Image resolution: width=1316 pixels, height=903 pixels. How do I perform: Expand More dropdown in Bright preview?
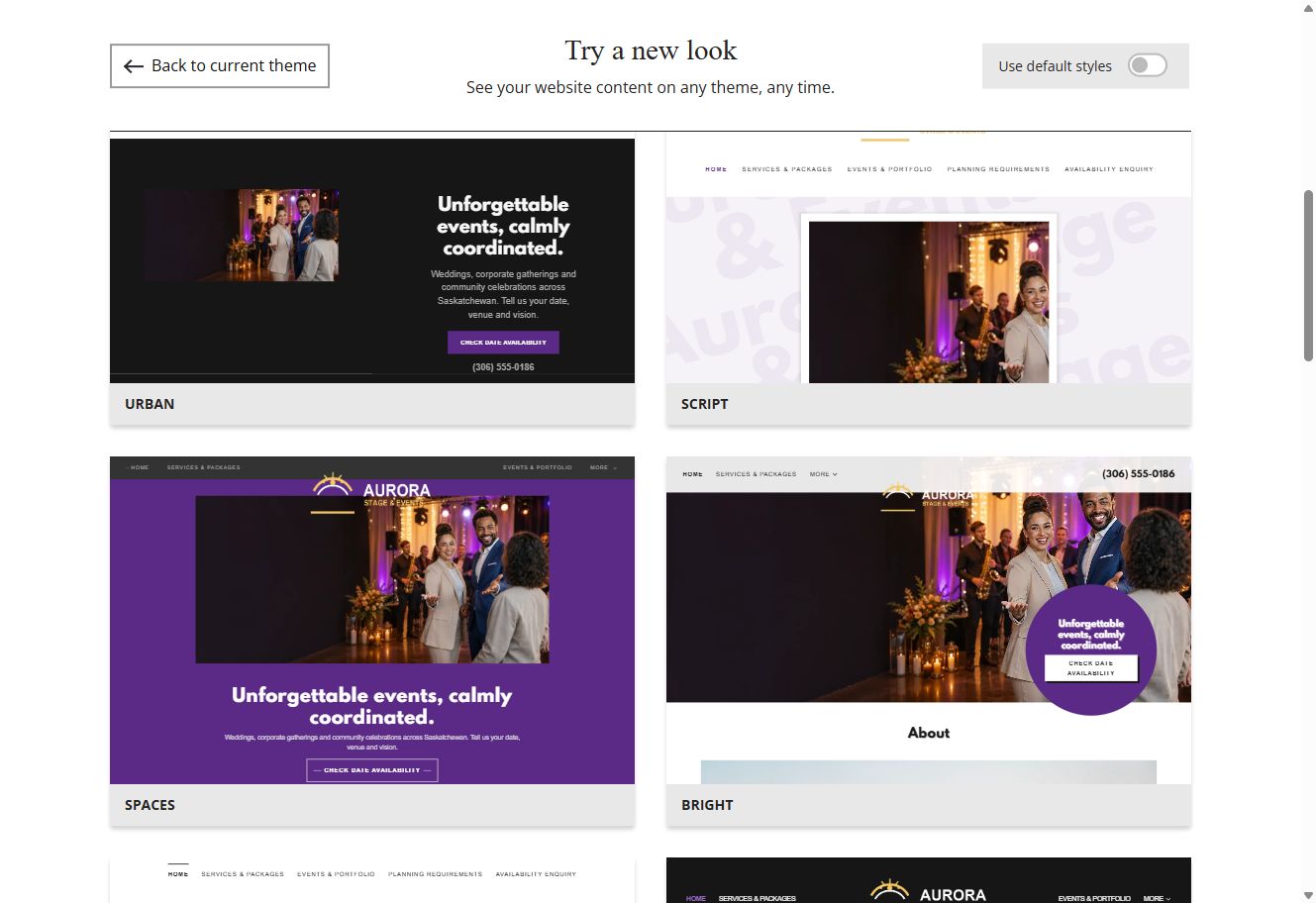[x=823, y=474]
